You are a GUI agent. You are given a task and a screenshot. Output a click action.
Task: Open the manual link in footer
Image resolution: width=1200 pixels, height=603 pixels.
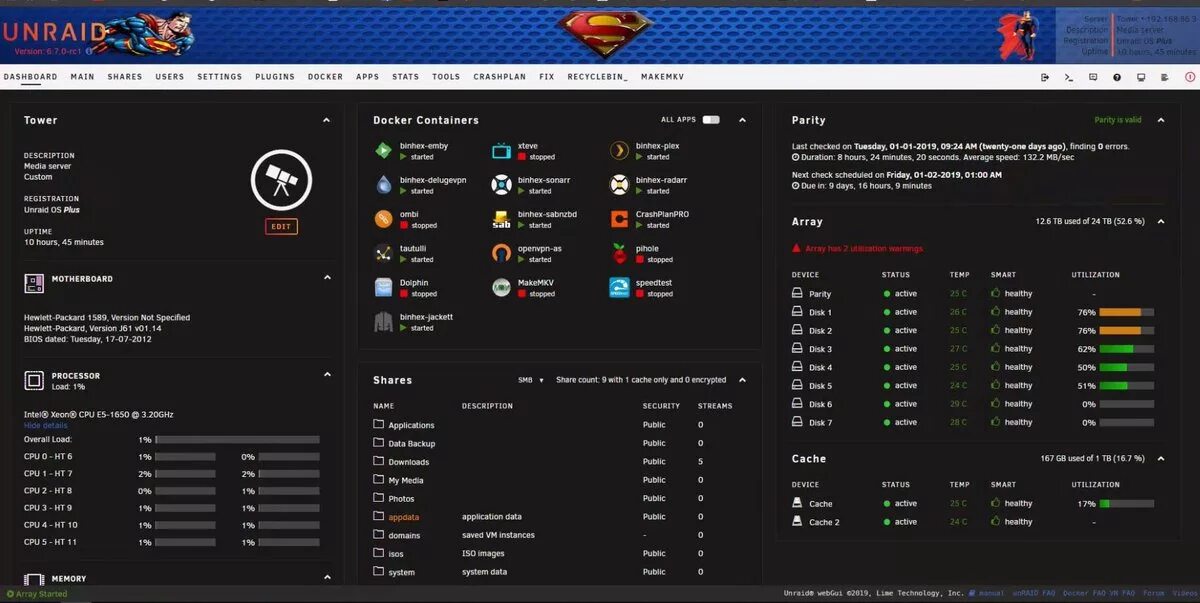[x=990, y=593]
